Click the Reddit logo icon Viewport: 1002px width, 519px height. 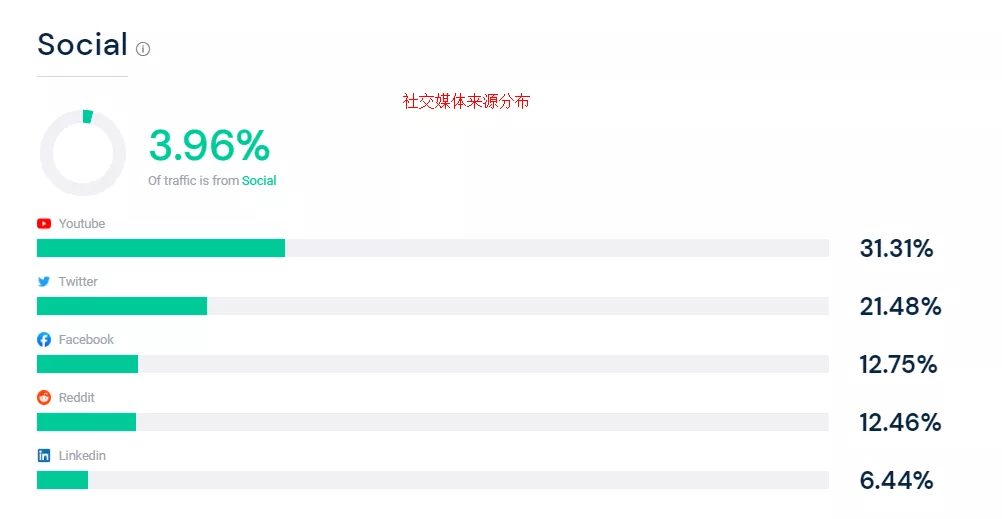[44, 398]
